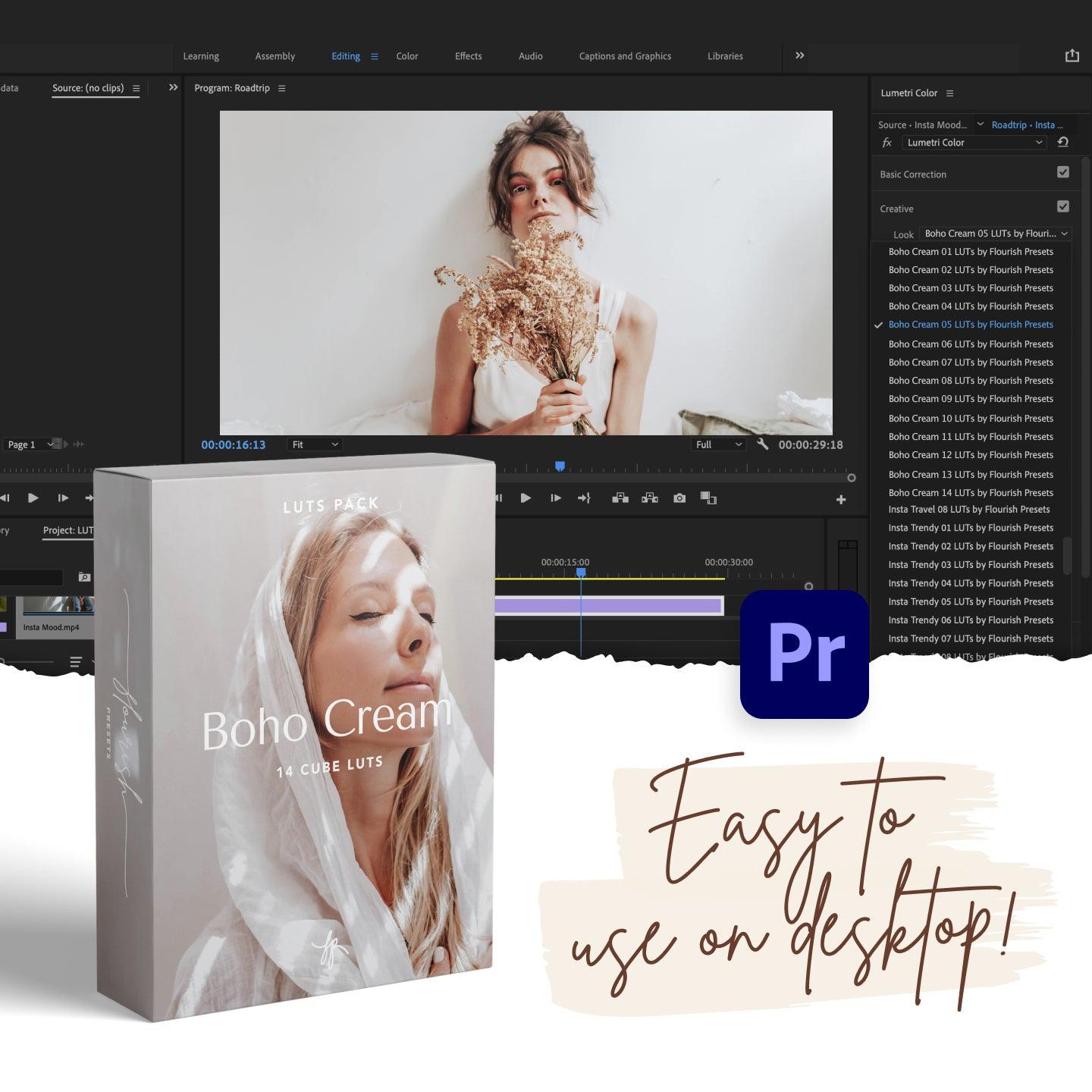1092x1092 pixels.
Task: Open the Look dropdown menu
Action: (995, 234)
